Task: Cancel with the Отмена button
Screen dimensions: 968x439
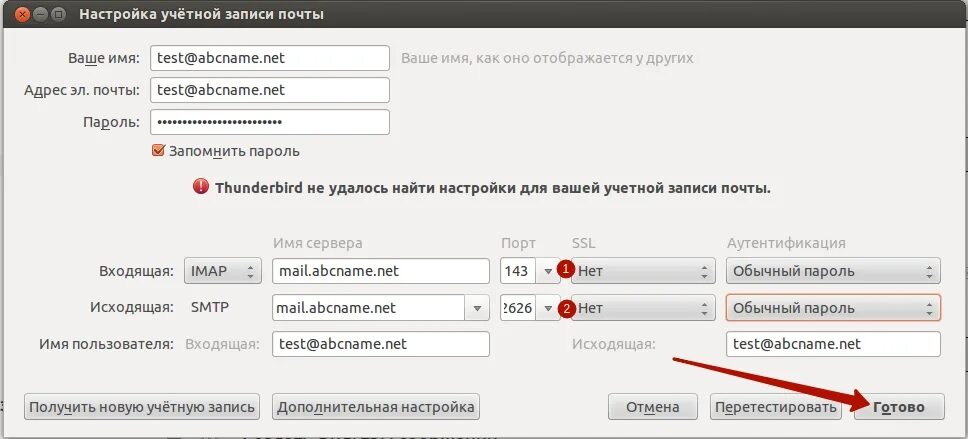Action: tap(653, 407)
